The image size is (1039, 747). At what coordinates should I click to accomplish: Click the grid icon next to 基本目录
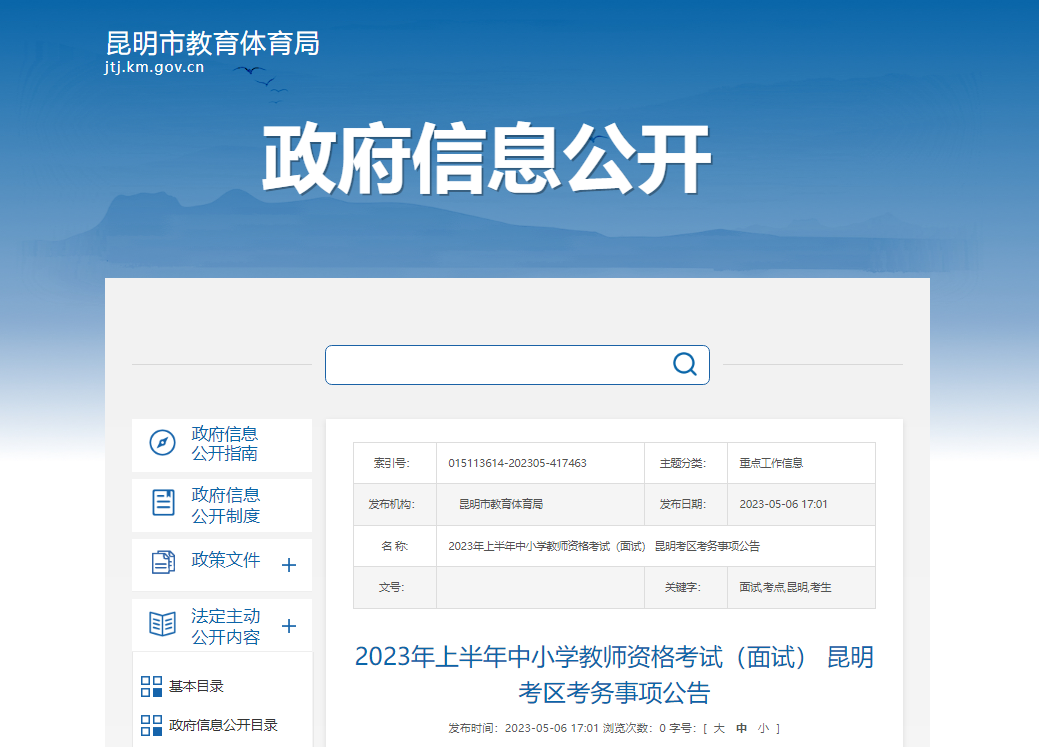click(151, 686)
